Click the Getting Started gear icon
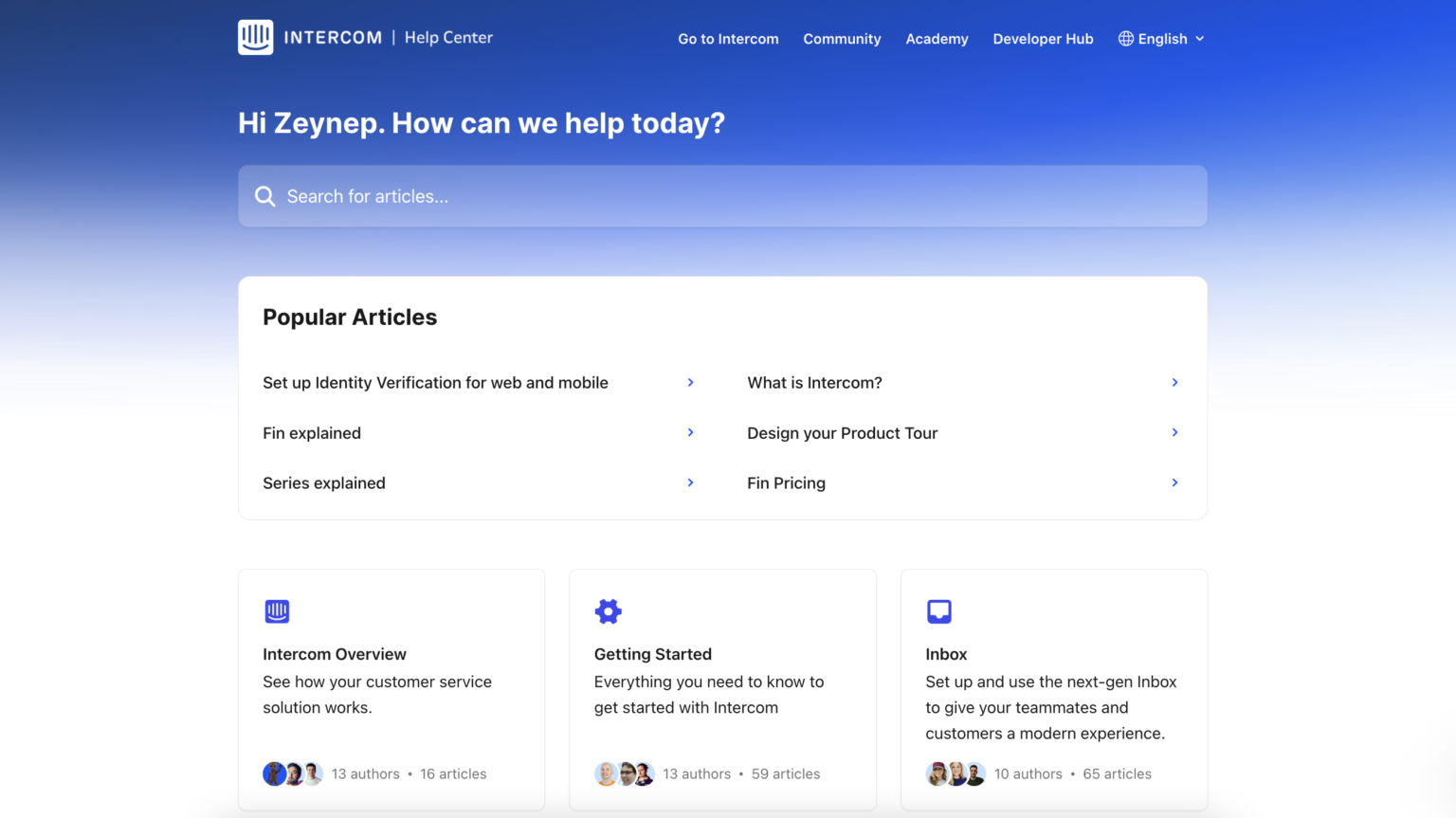This screenshot has width=1456, height=818. pos(608,611)
